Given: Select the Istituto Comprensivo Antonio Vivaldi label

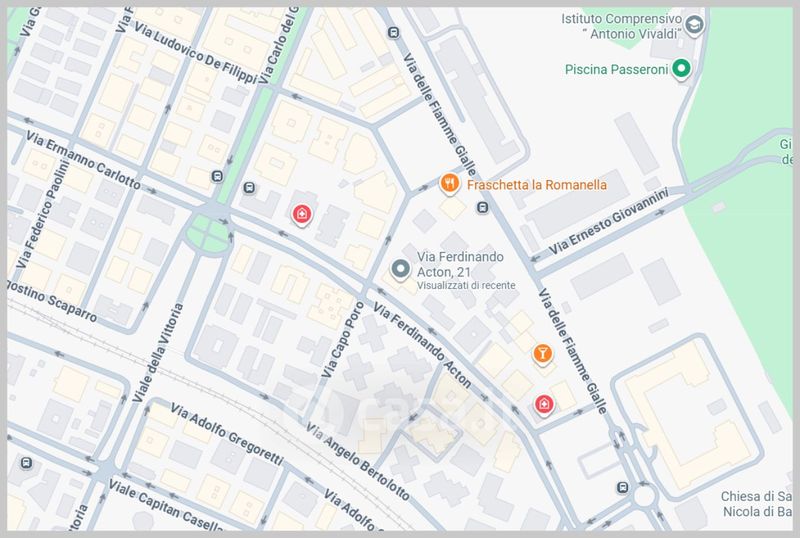Looking at the screenshot, I should (620, 26).
